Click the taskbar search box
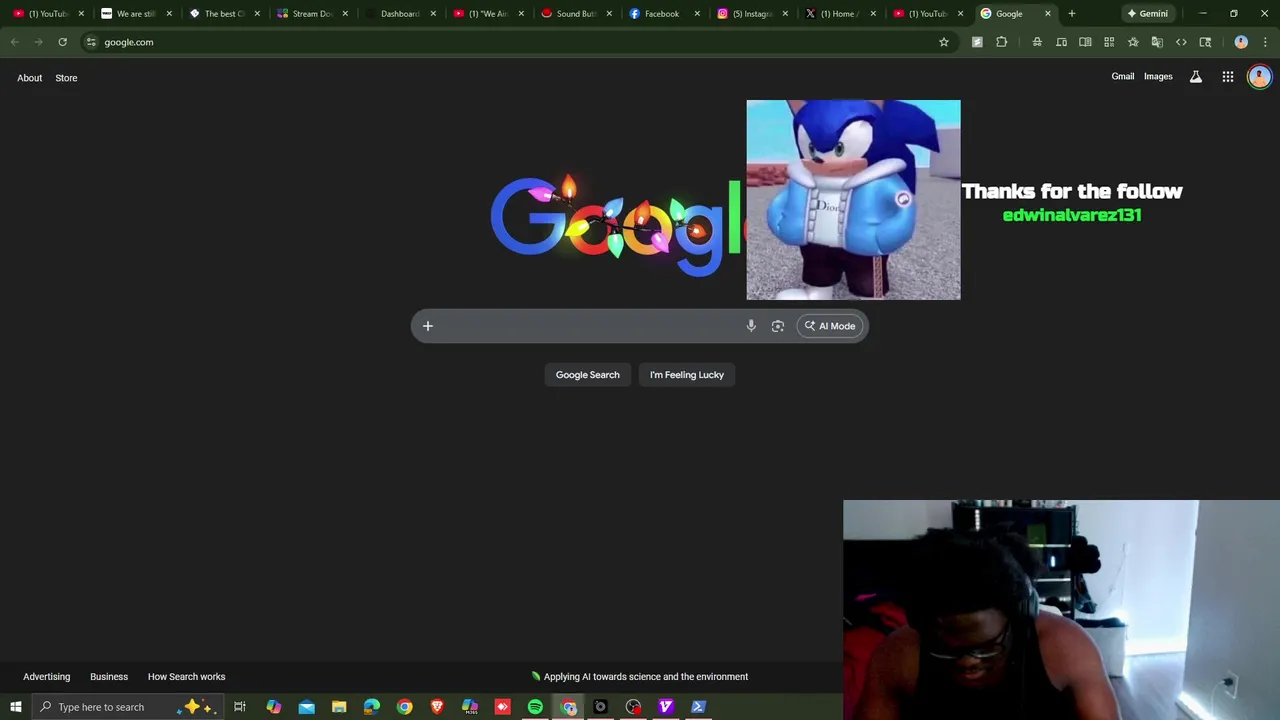The image size is (1280, 720). tap(127, 707)
